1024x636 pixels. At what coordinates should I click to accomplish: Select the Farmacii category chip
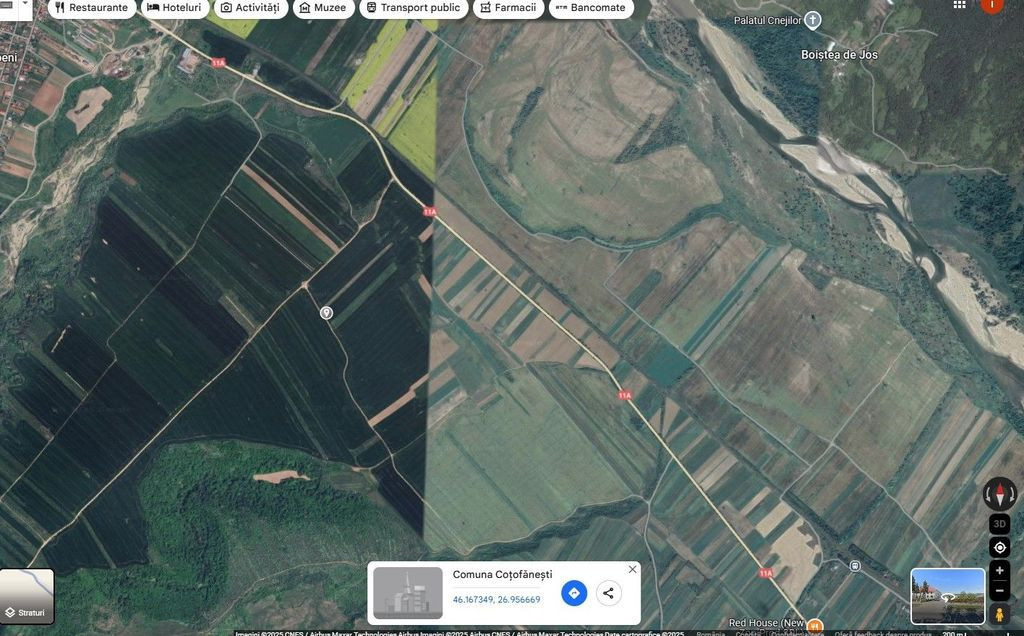click(507, 8)
